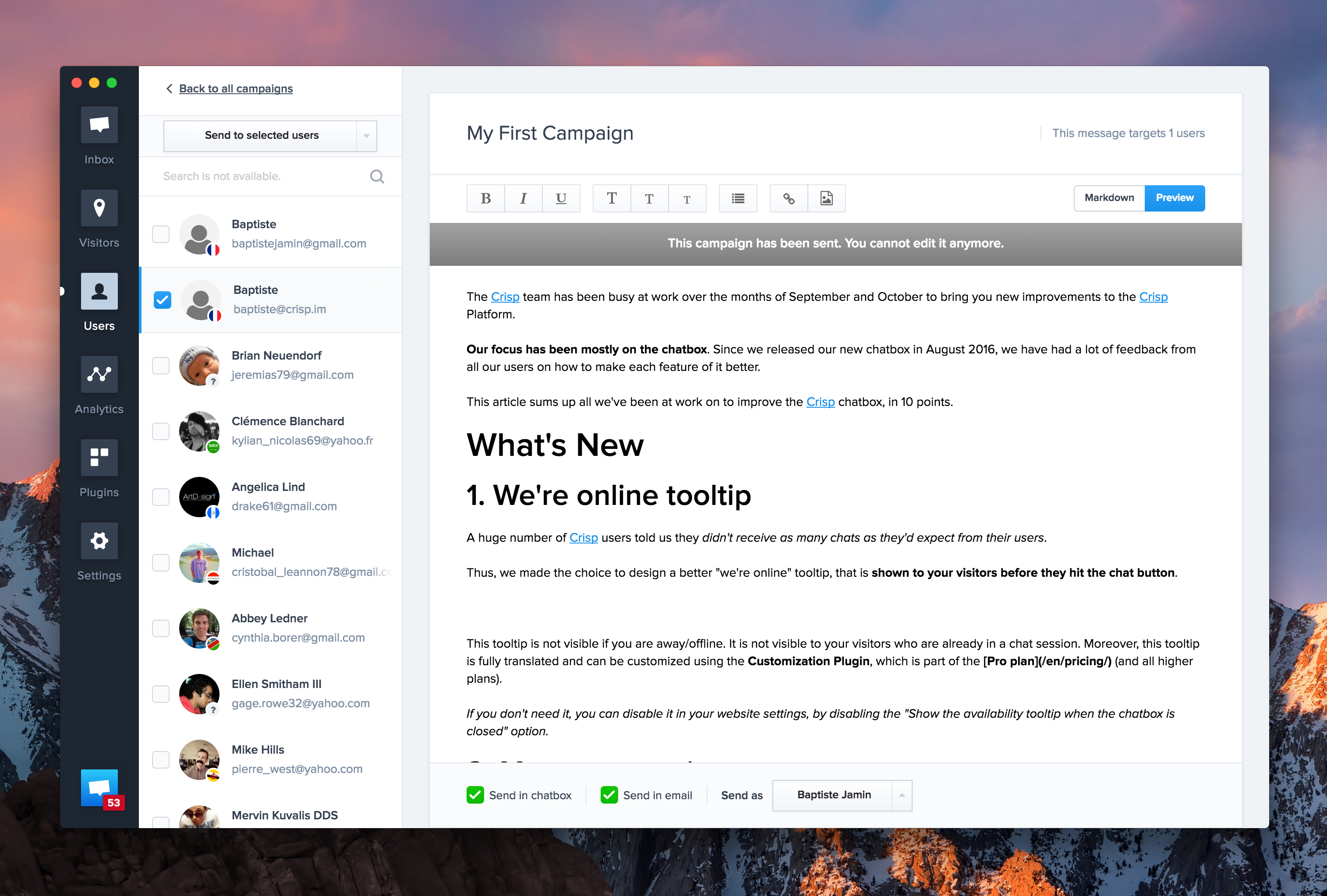Click the Italic formatting icon
Image resolution: width=1327 pixels, height=896 pixels.
coord(523,199)
